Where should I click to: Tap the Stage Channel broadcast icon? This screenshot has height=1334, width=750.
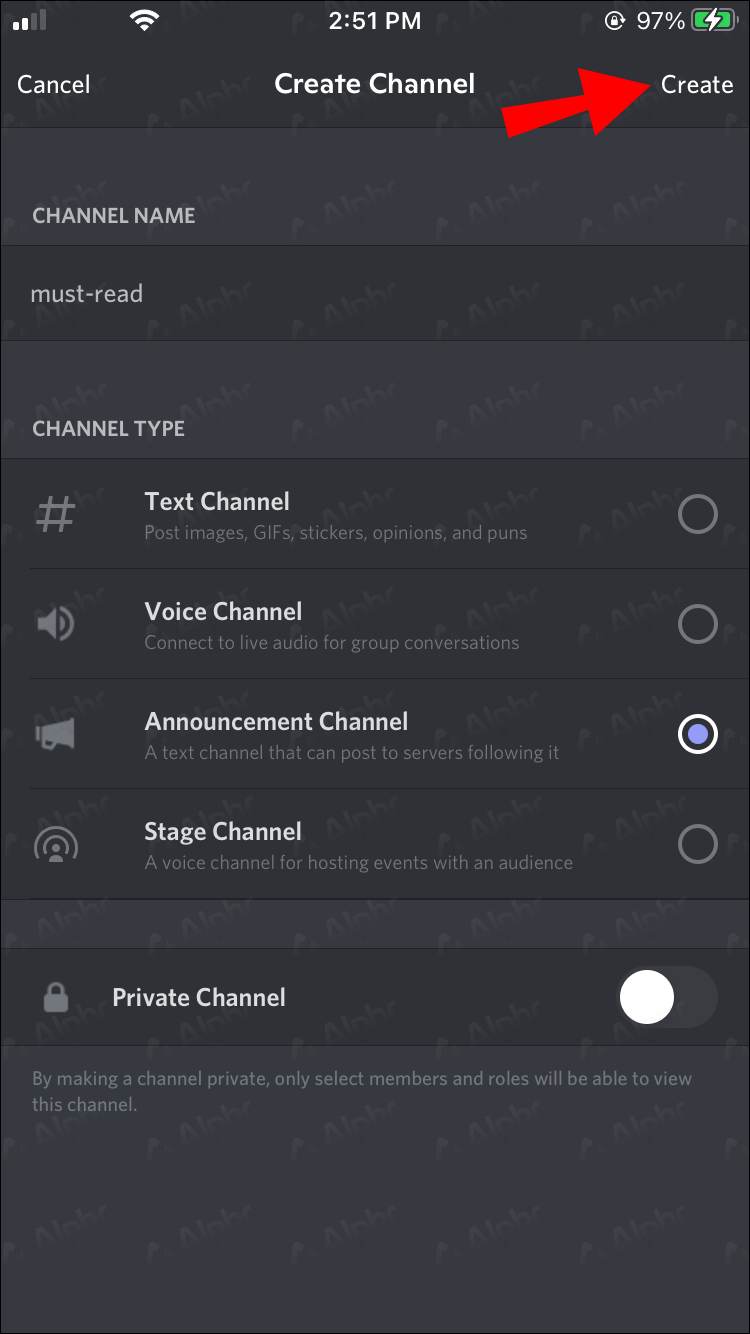coord(56,845)
